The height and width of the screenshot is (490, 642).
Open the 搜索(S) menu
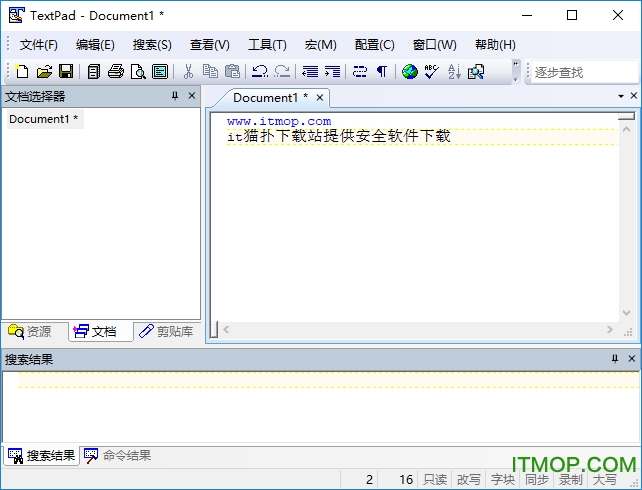tap(152, 45)
